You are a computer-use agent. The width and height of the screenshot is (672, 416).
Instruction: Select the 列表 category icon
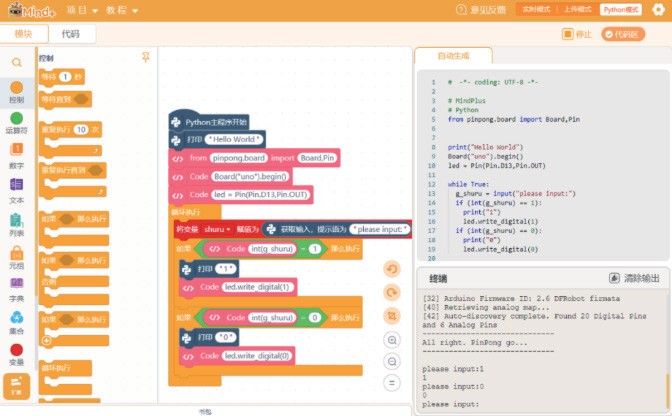16,220
